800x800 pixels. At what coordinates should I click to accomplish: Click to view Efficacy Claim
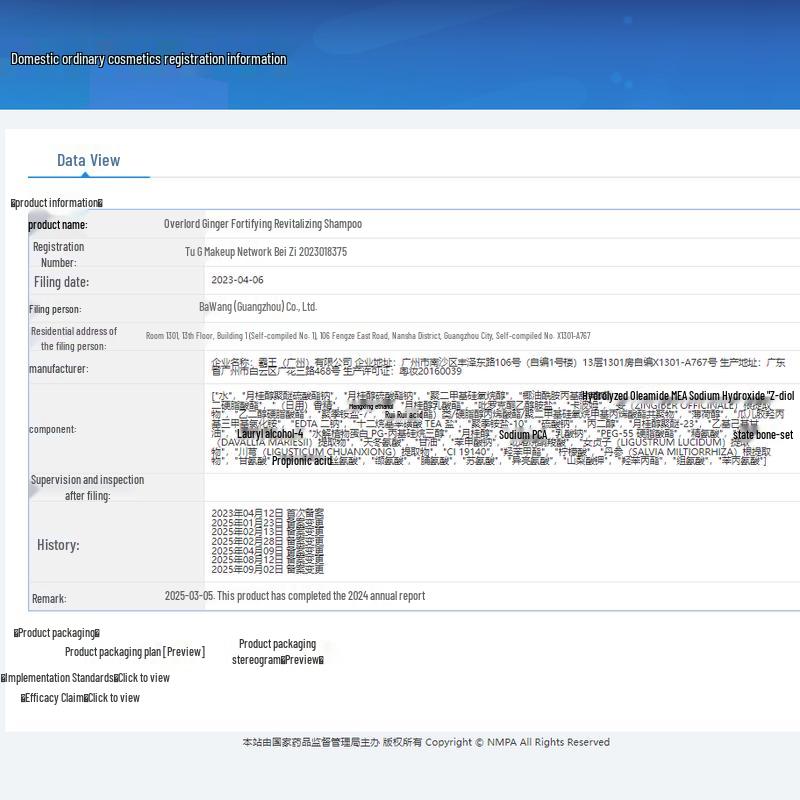(x=113, y=698)
